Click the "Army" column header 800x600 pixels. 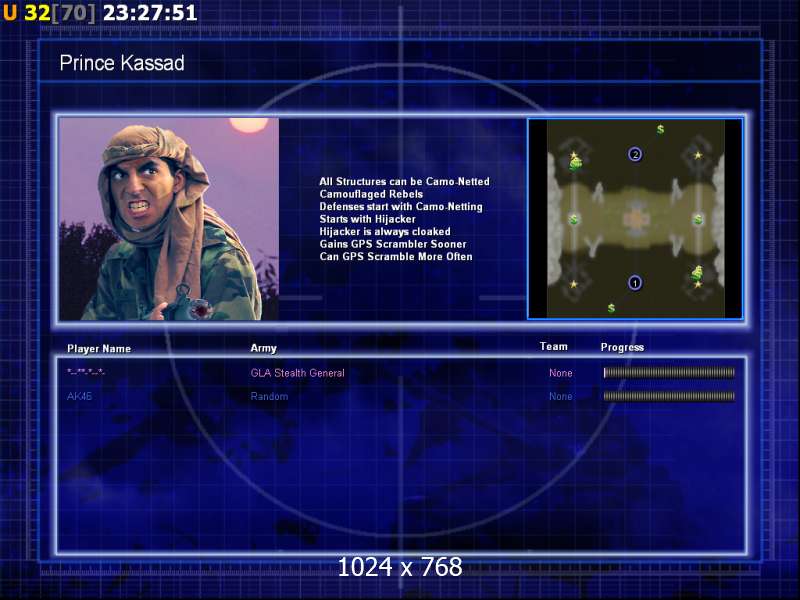(x=263, y=348)
